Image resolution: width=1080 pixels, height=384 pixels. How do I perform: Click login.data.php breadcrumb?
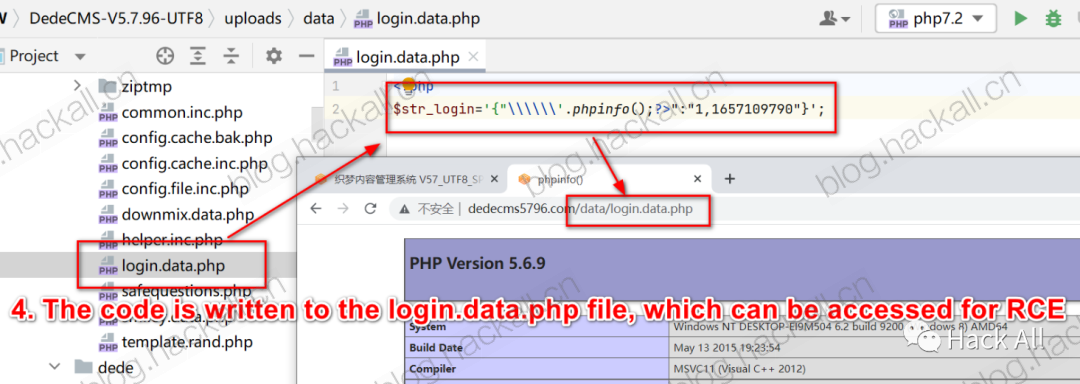(x=417, y=19)
